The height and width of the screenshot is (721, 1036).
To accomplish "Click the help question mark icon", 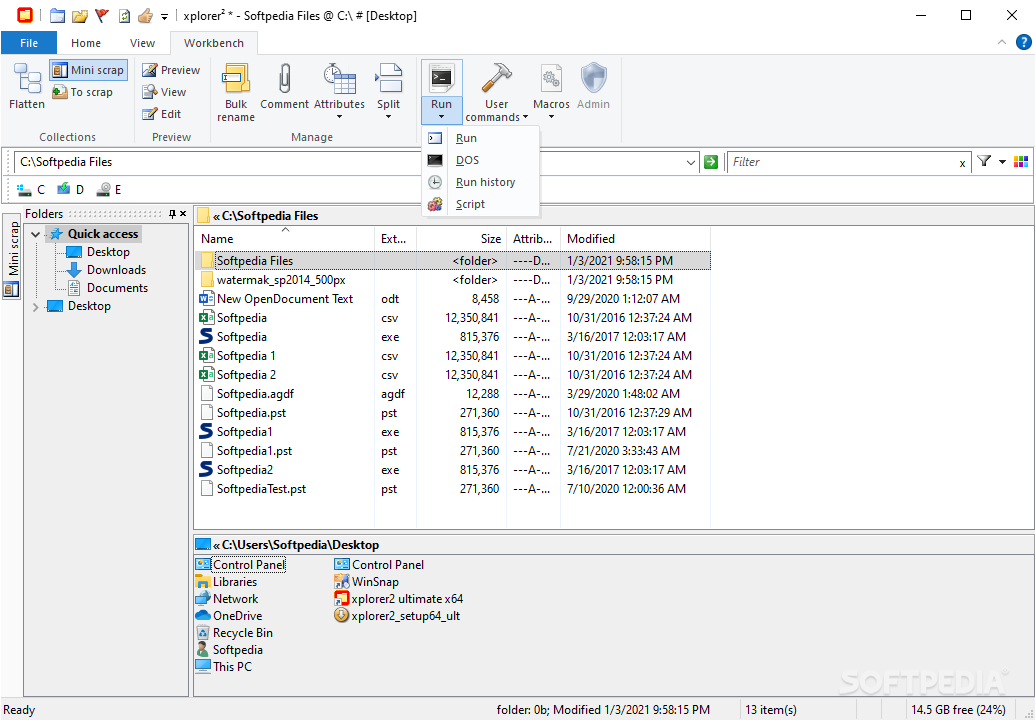I will 1023,42.
